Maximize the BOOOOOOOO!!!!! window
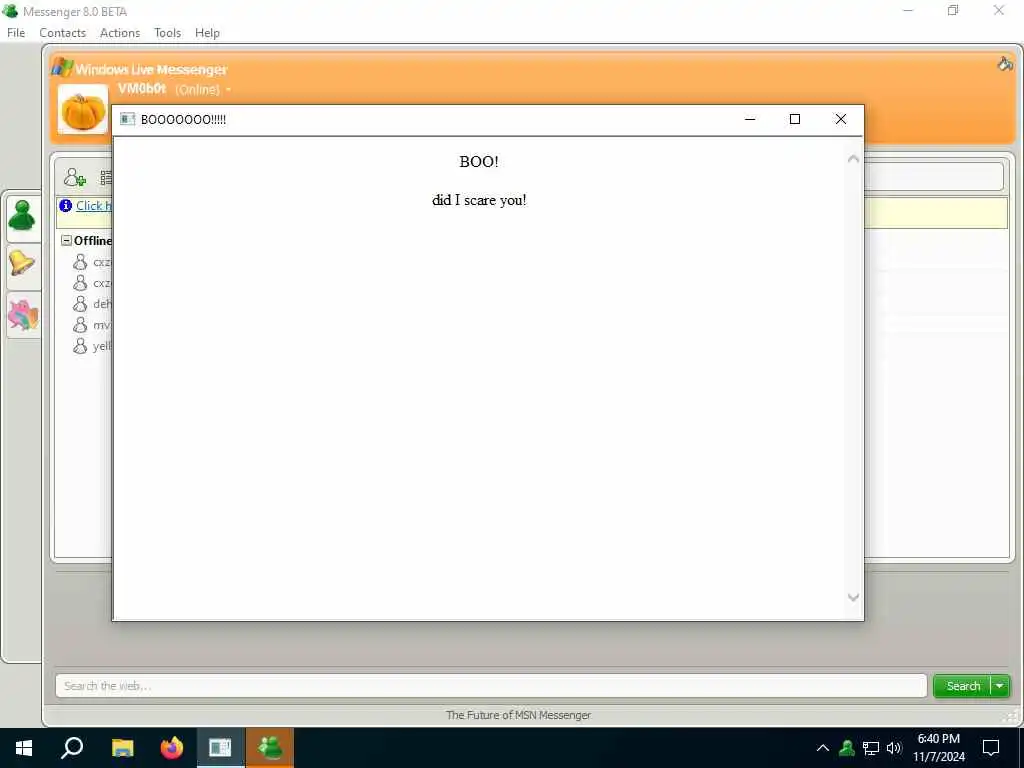Viewport: 1024px width, 768px height. click(x=795, y=119)
